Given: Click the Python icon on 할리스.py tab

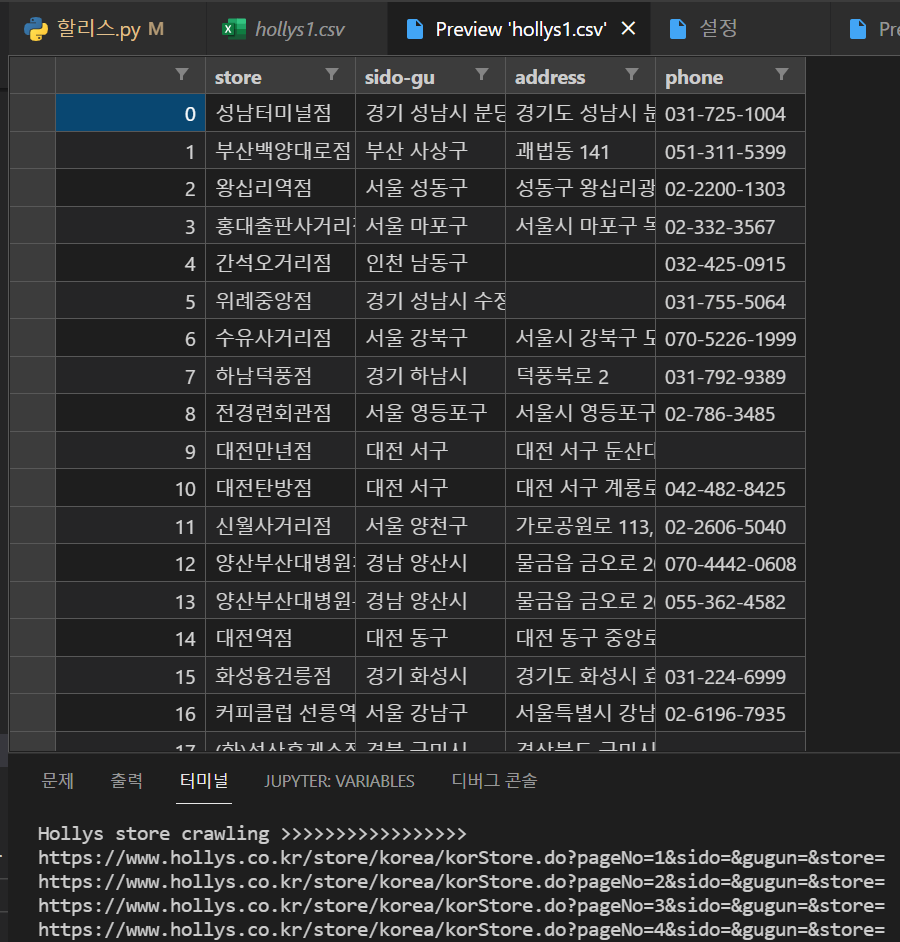Looking at the screenshot, I should click(36, 29).
